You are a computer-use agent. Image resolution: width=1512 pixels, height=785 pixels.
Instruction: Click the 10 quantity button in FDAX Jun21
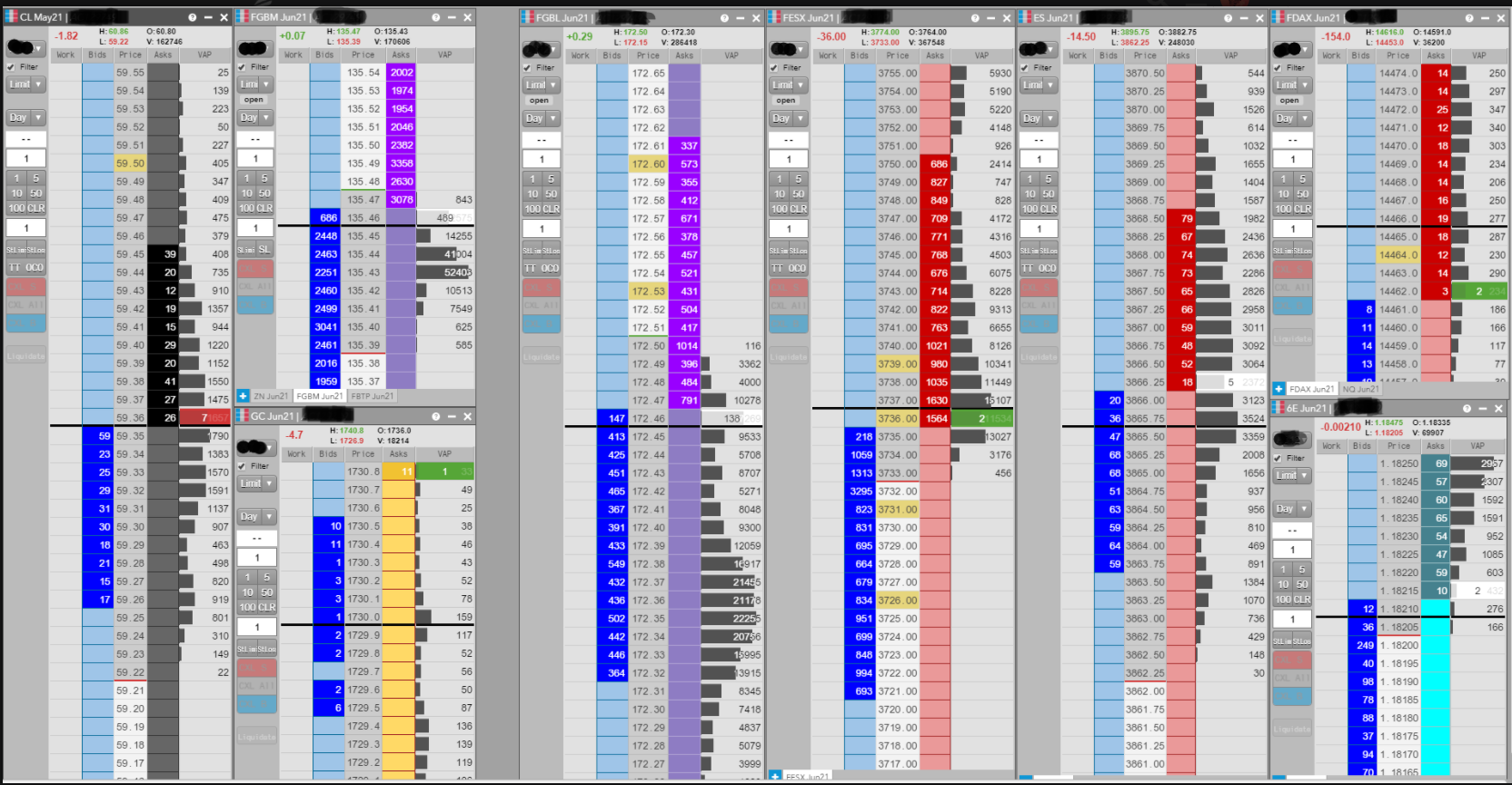[1283, 194]
